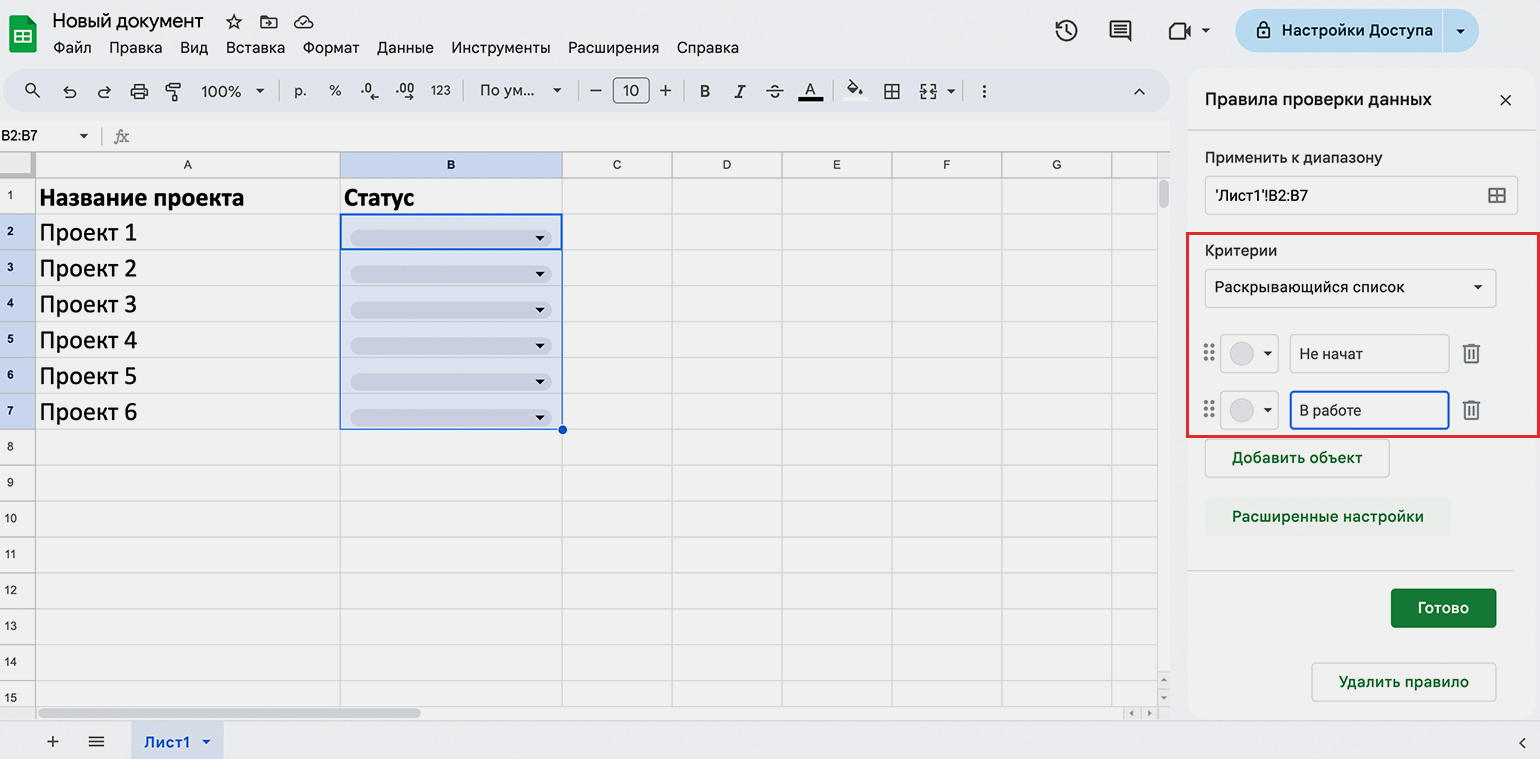Click the green Готово button
The image size is (1540, 759).
click(x=1443, y=608)
